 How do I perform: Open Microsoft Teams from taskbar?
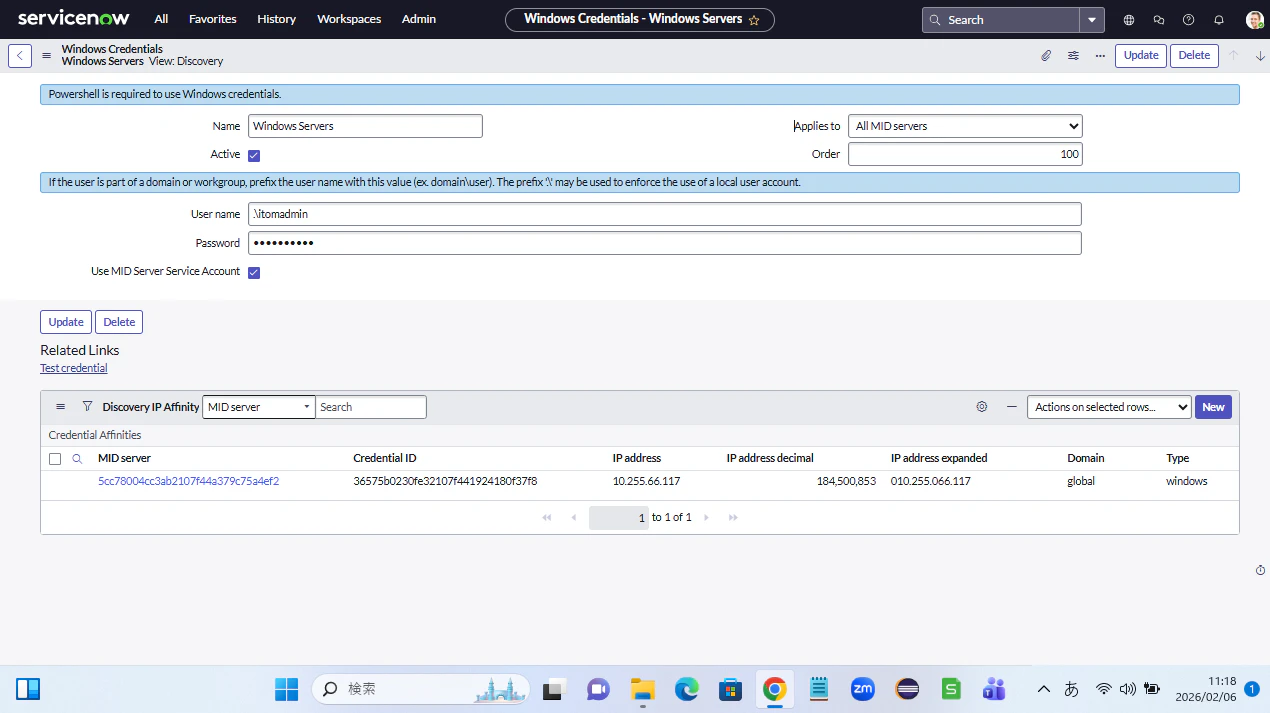tap(994, 689)
